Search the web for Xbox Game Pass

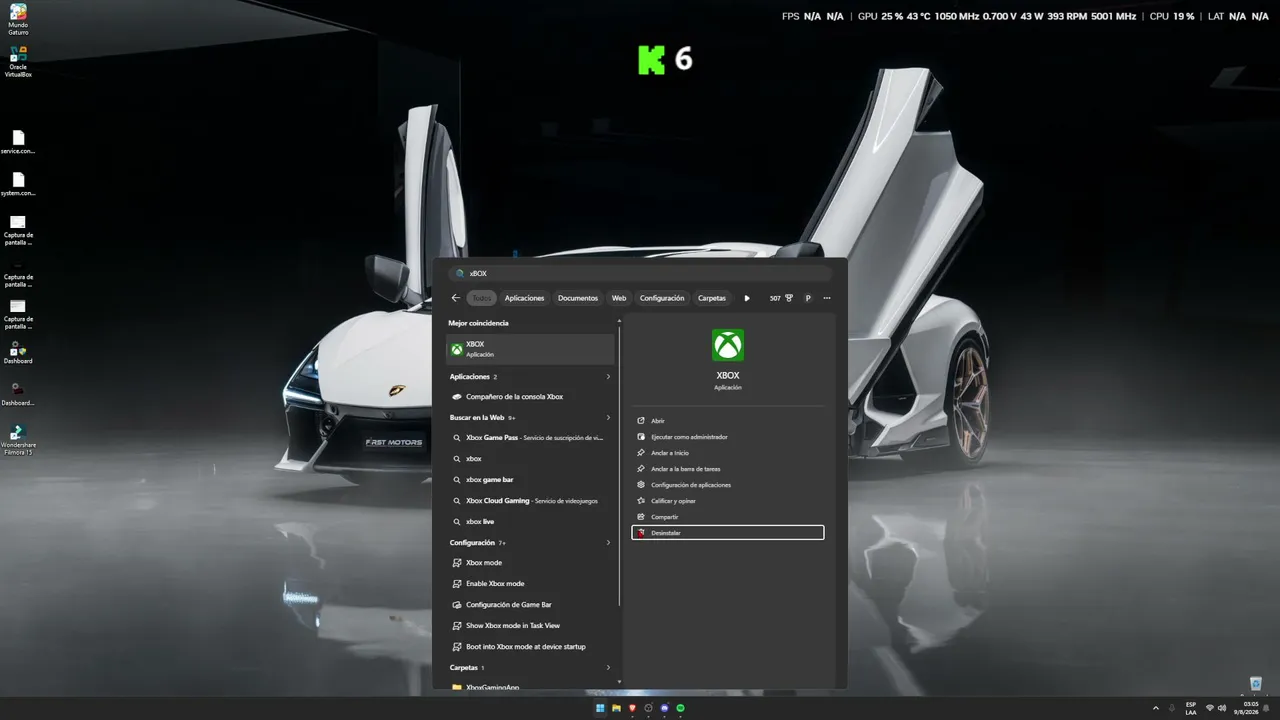(x=530, y=438)
